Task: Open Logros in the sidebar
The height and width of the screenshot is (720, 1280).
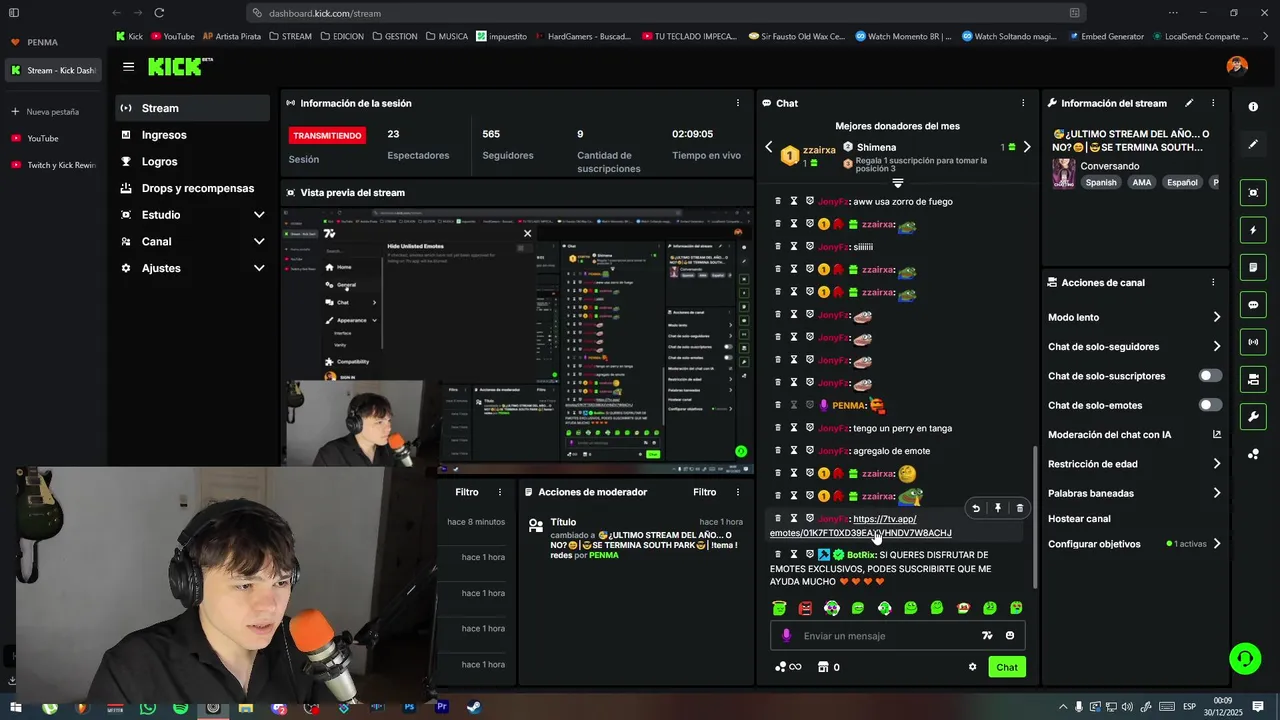Action: pos(191,161)
